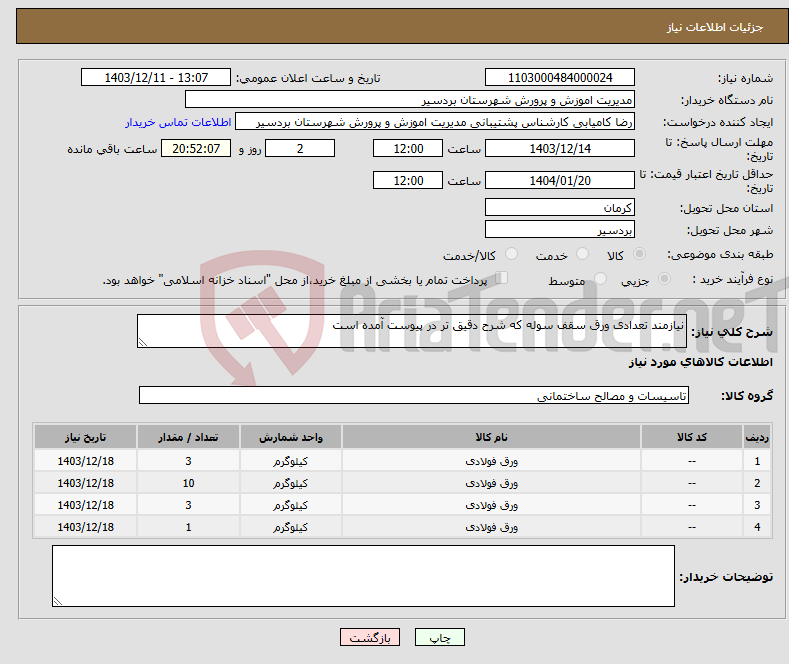This screenshot has width=789, height=664.
Task: Select the خدمت radio button
Action: pyautogui.click(x=582, y=254)
